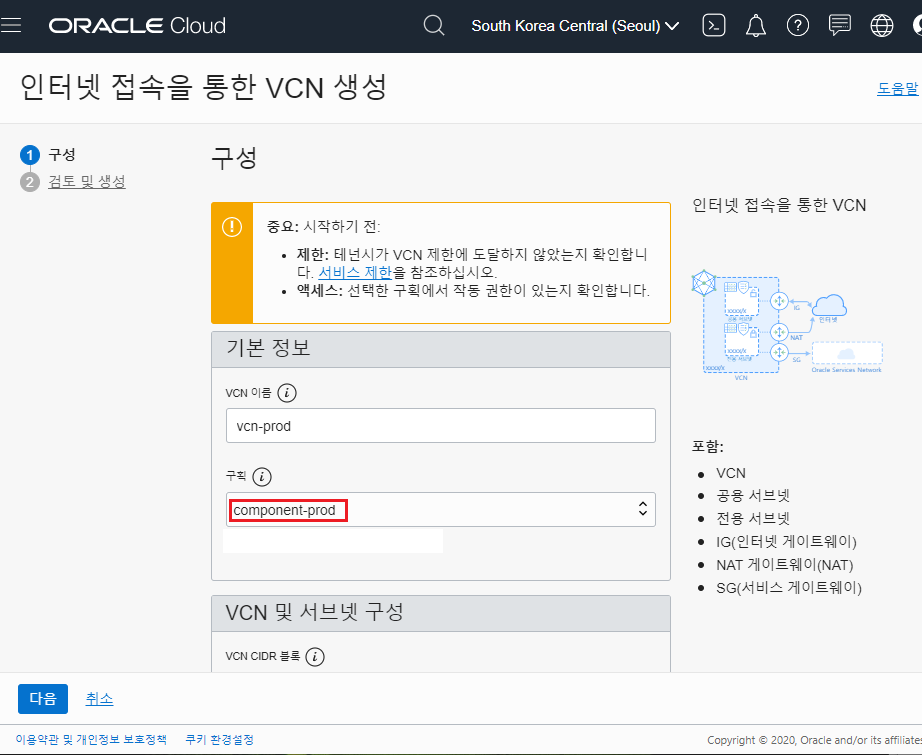This screenshot has height=755, width=922.
Task: Click the 공용 서브넷 list item
Action: coord(753,496)
